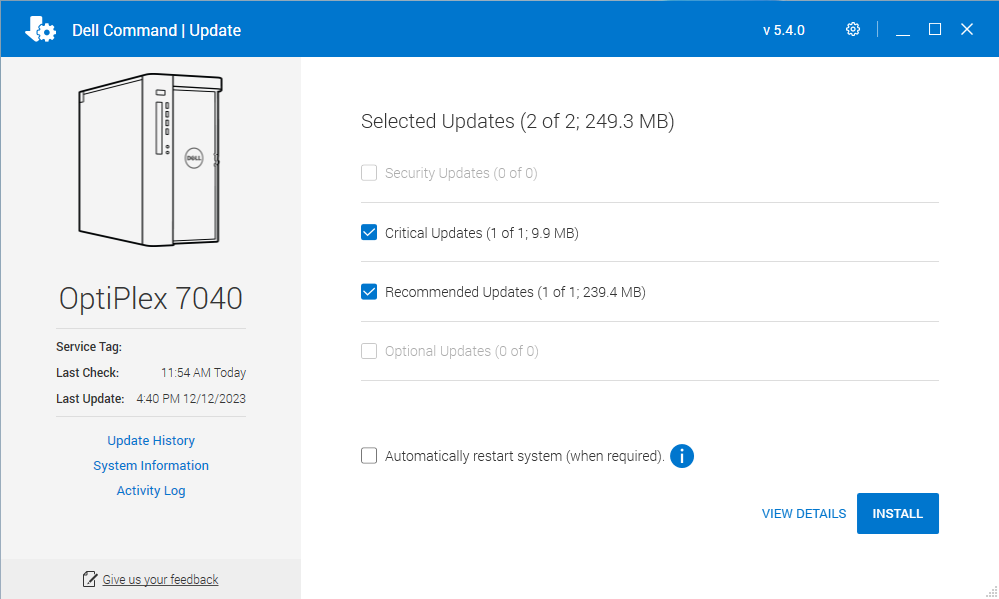Open the Give us your feedback link
The height and width of the screenshot is (599, 999).
[161, 579]
